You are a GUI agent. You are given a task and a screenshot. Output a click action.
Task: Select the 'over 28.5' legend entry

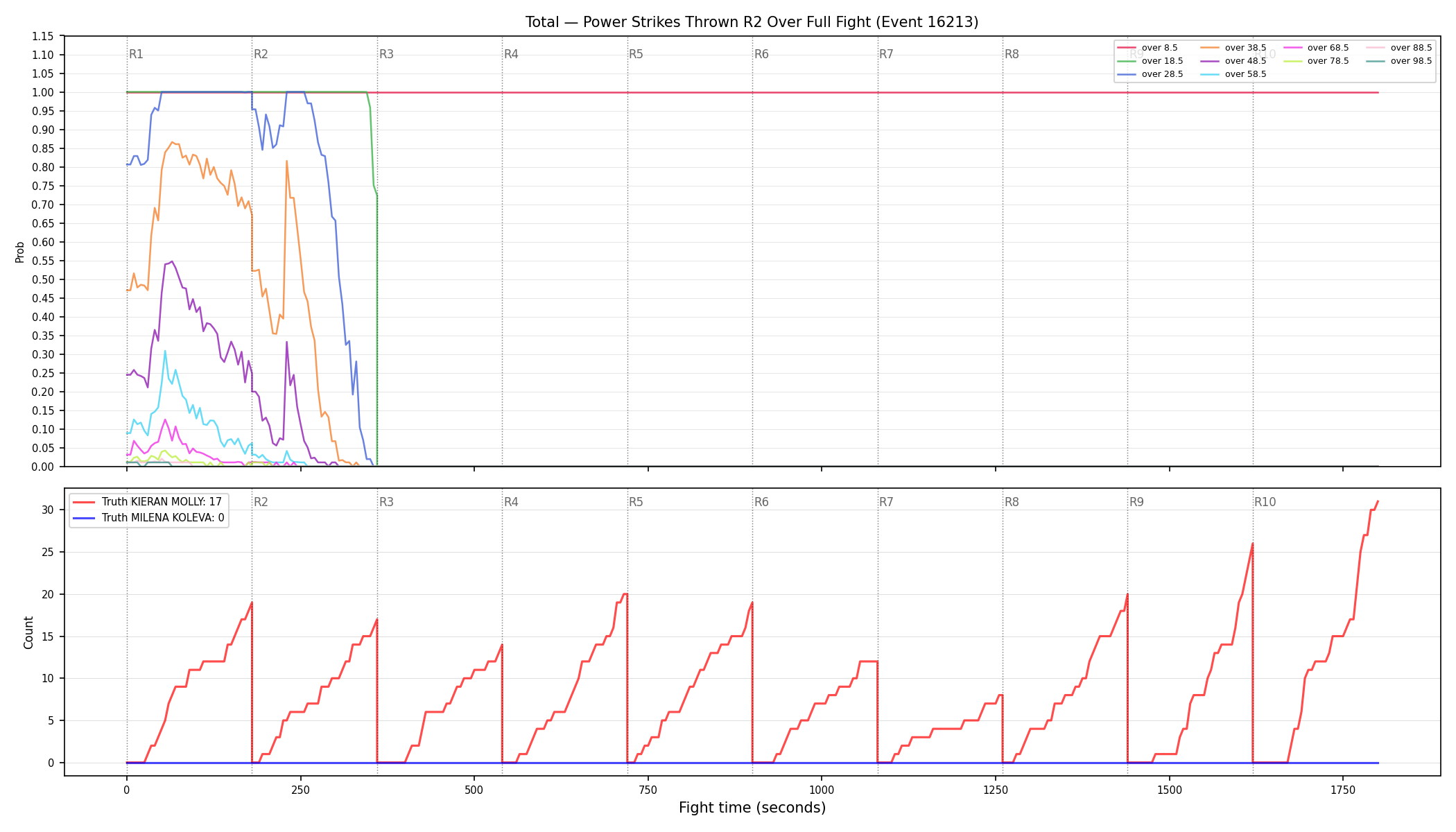(1150, 74)
